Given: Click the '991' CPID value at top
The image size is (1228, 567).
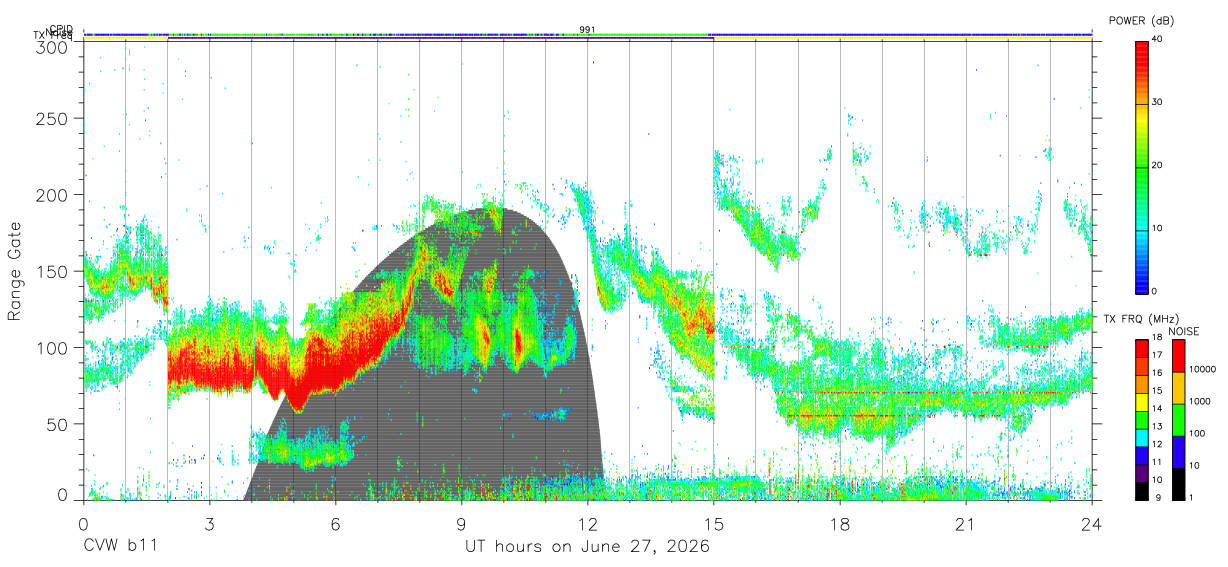Looking at the screenshot, I should 587,30.
